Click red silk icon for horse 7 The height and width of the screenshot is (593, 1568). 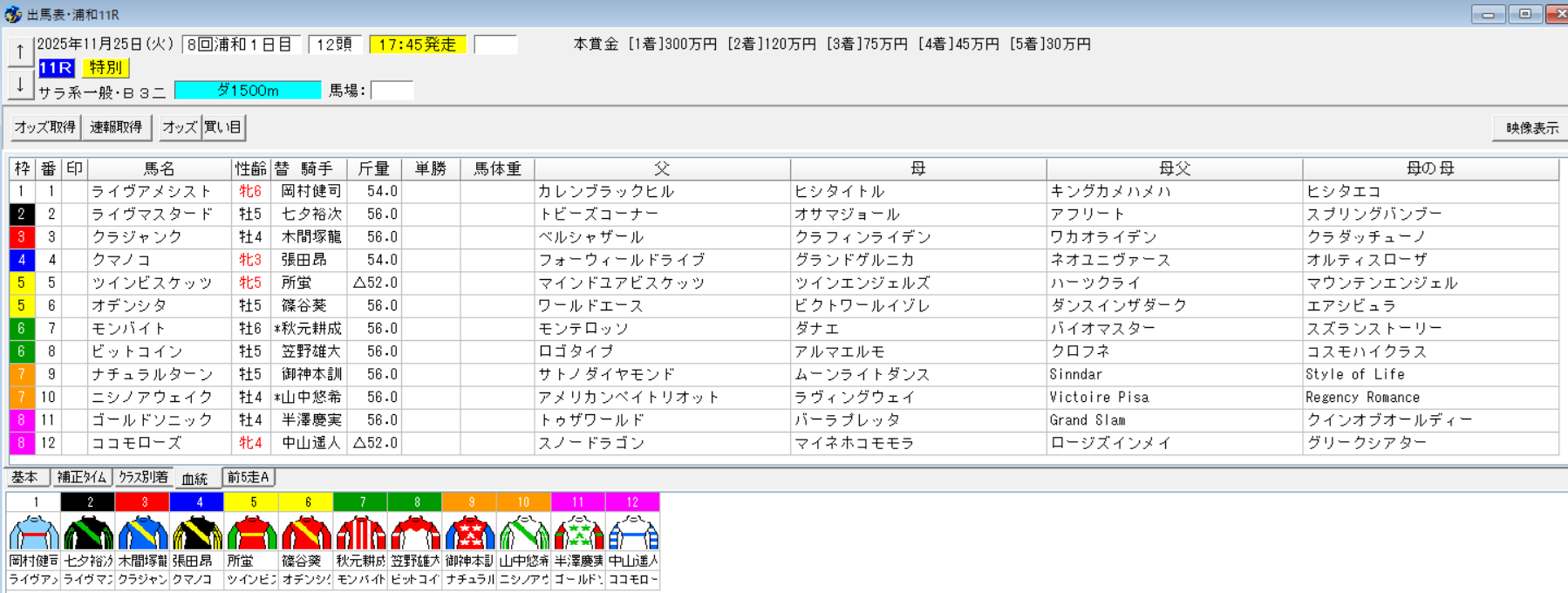361,532
